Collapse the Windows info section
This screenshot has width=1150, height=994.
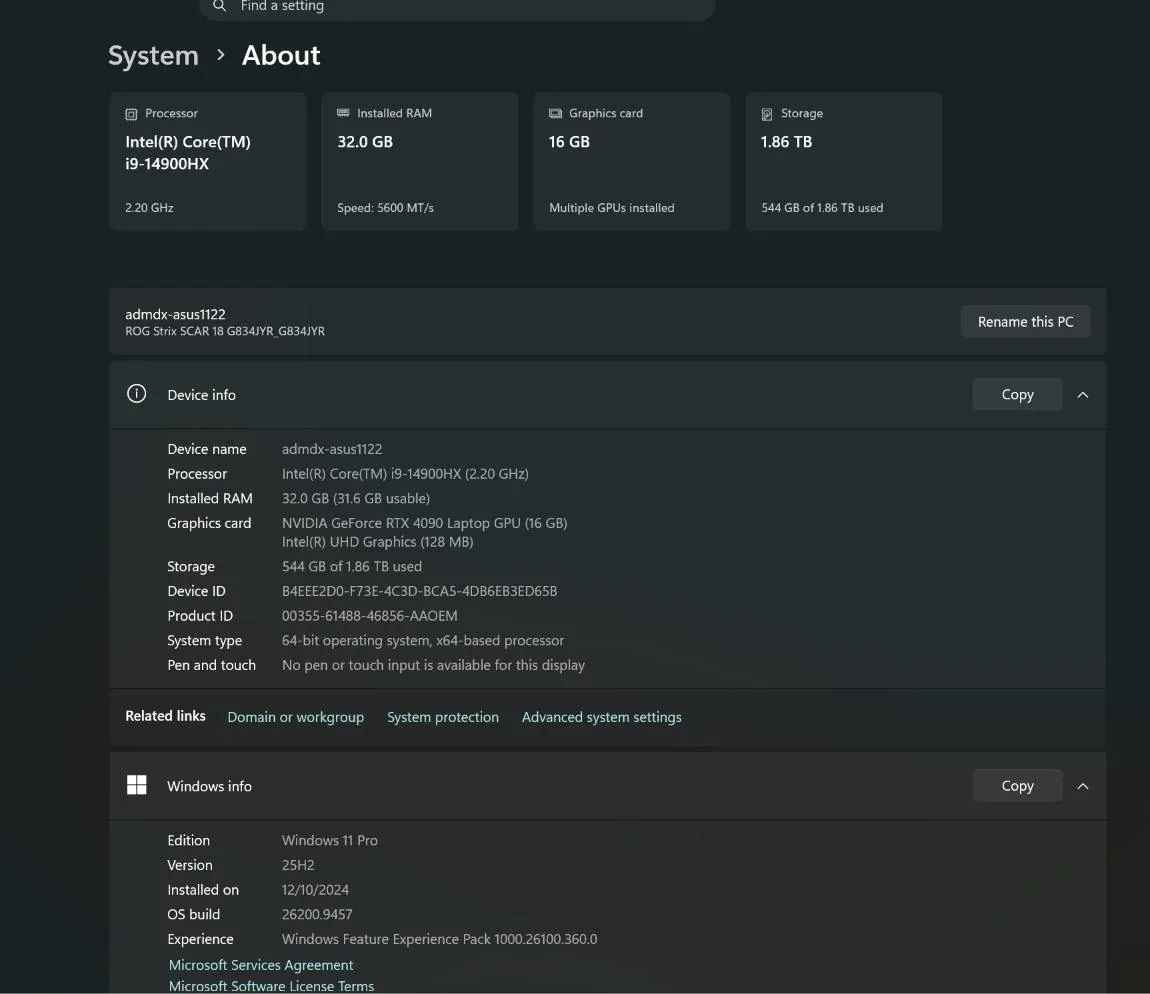pos(1083,786)
